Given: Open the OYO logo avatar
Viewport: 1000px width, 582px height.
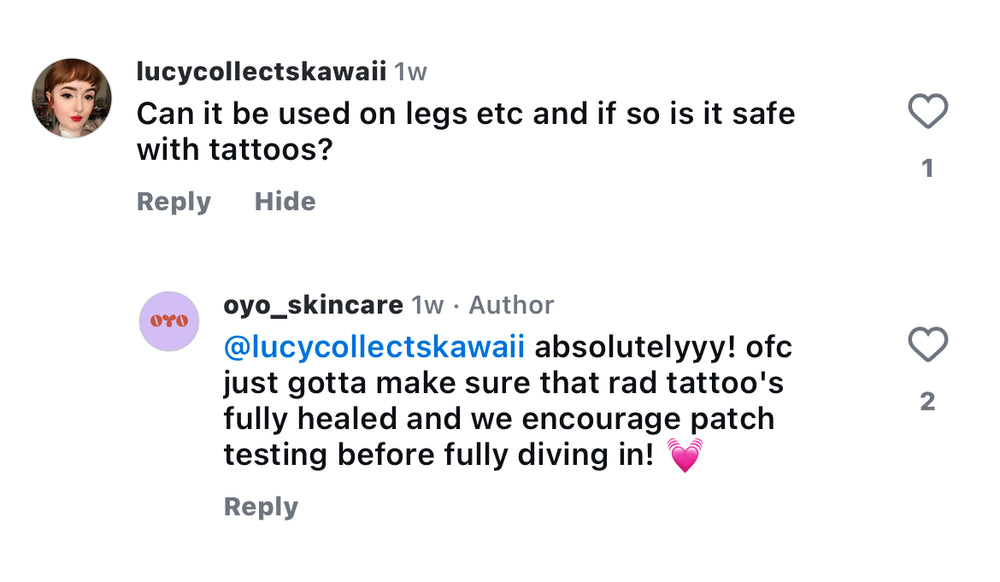Looking at the screenshot, I should click(169, 320).
